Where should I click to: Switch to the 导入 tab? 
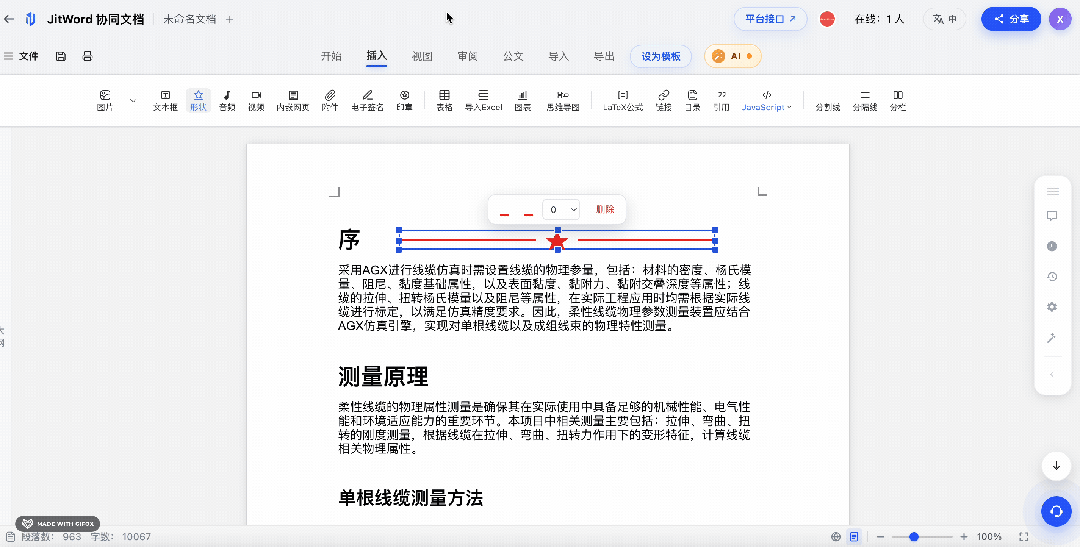point(559,56)
